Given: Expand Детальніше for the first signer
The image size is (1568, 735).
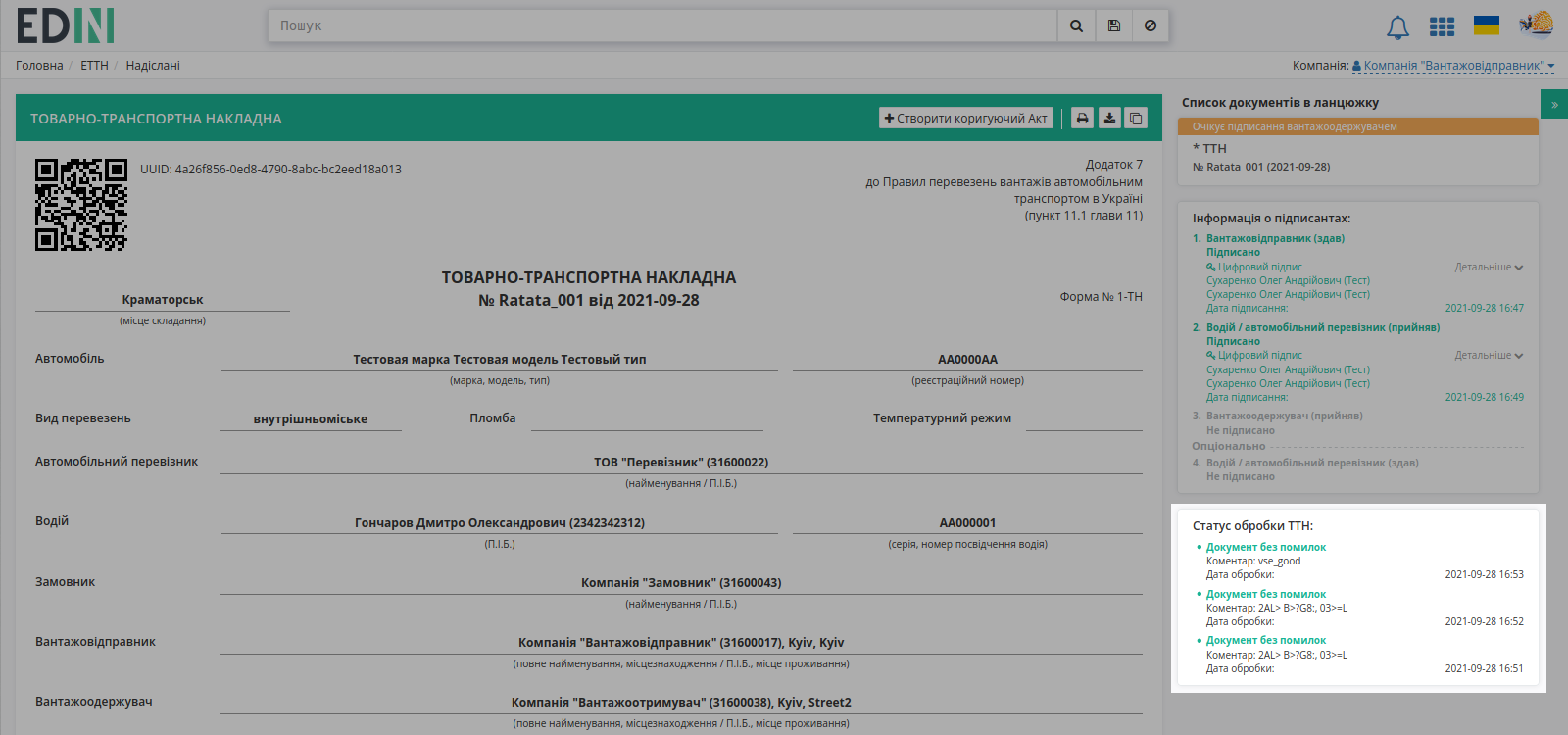Looking at the screenshot, I should [x=1489, y=267].
